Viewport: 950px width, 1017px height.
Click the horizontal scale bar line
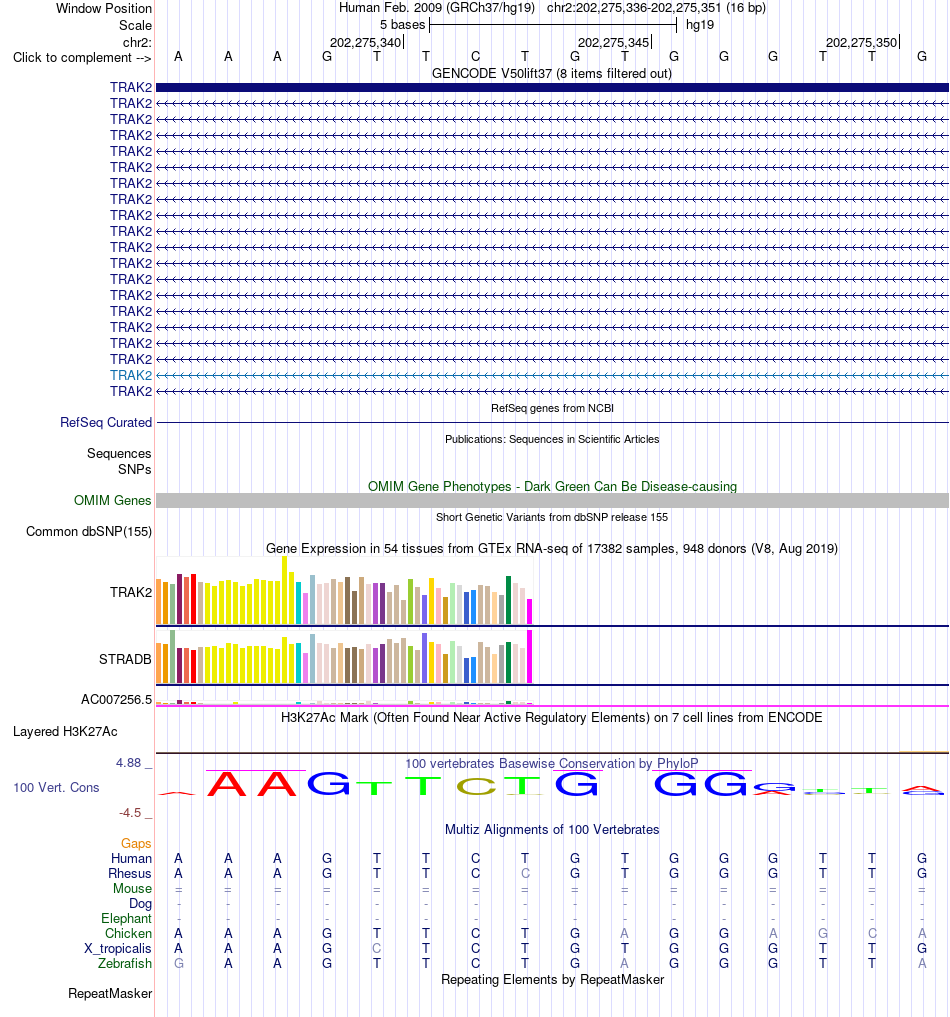[552, 25]
